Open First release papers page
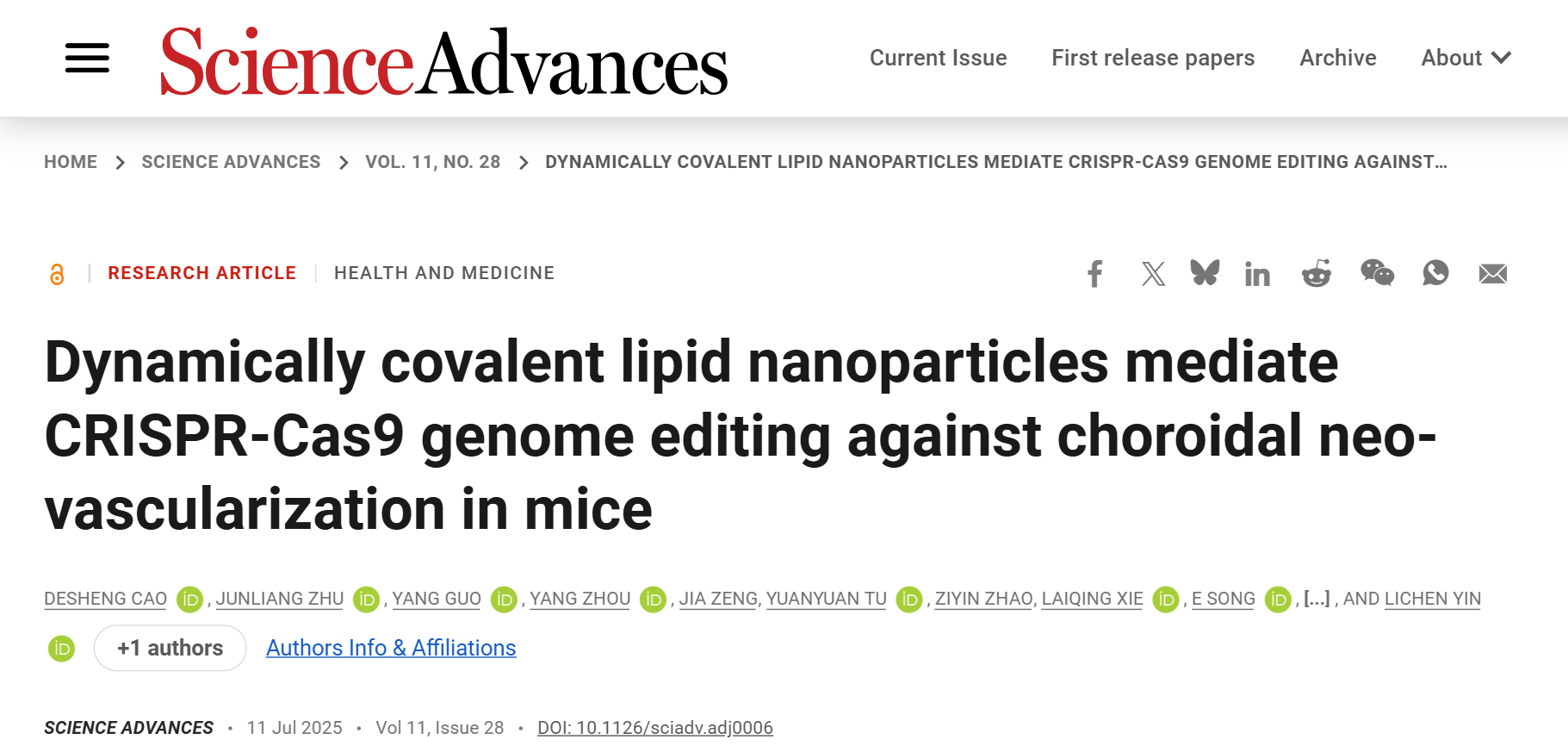Image resolution: width=1568 pixels, height=752 pixels. (1153, 58)
